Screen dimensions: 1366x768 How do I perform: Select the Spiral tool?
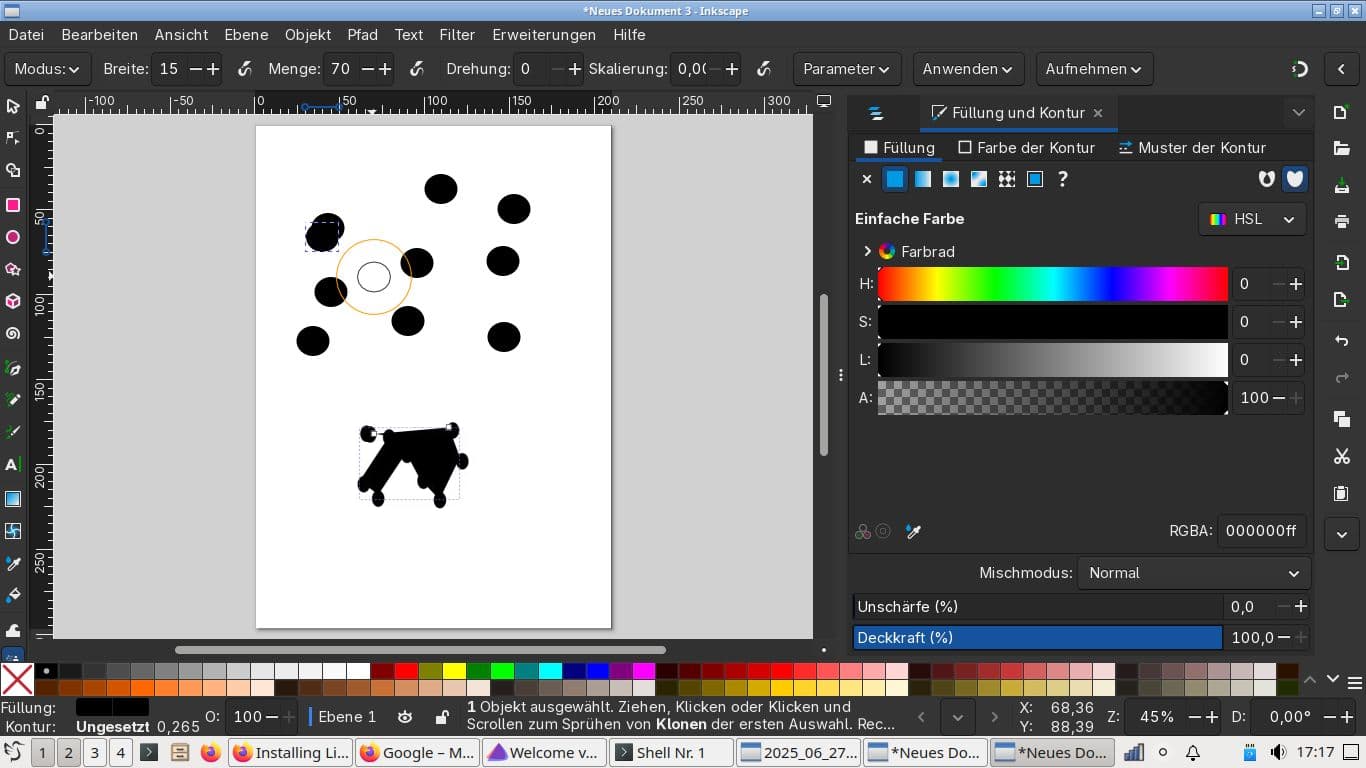pyautogui.click(x=13, y=334)
